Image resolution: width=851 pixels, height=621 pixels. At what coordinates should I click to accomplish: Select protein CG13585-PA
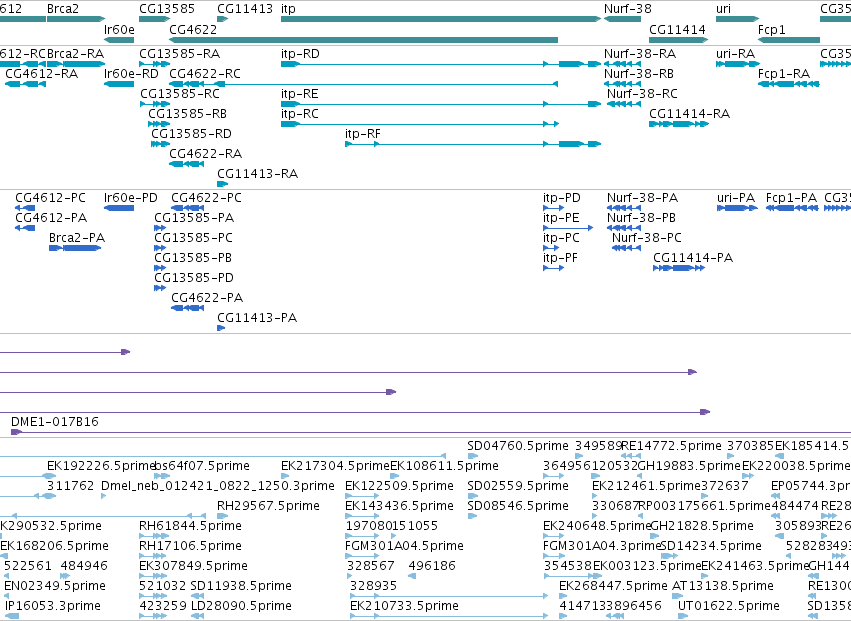point(160,228)
